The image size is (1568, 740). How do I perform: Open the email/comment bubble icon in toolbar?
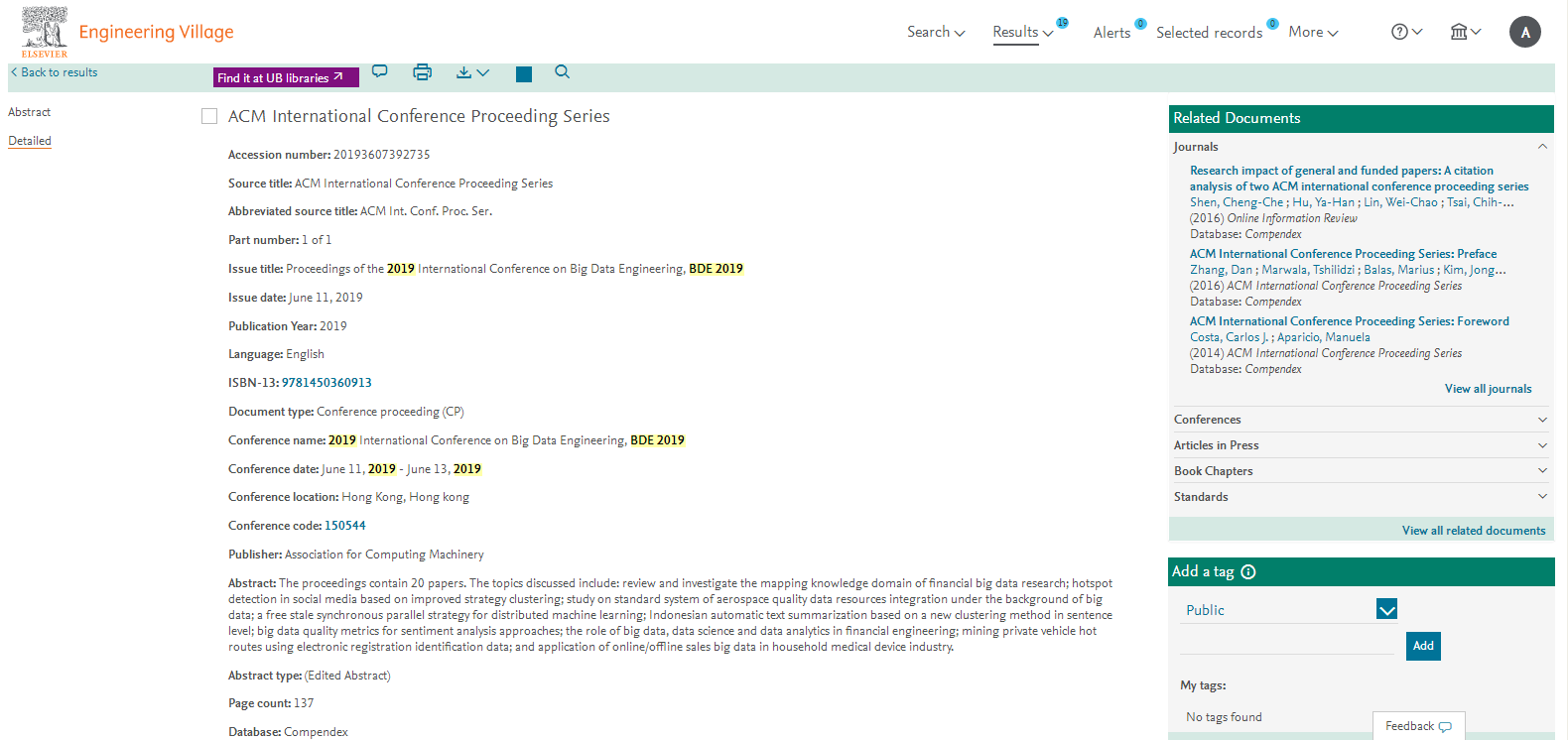380,71
